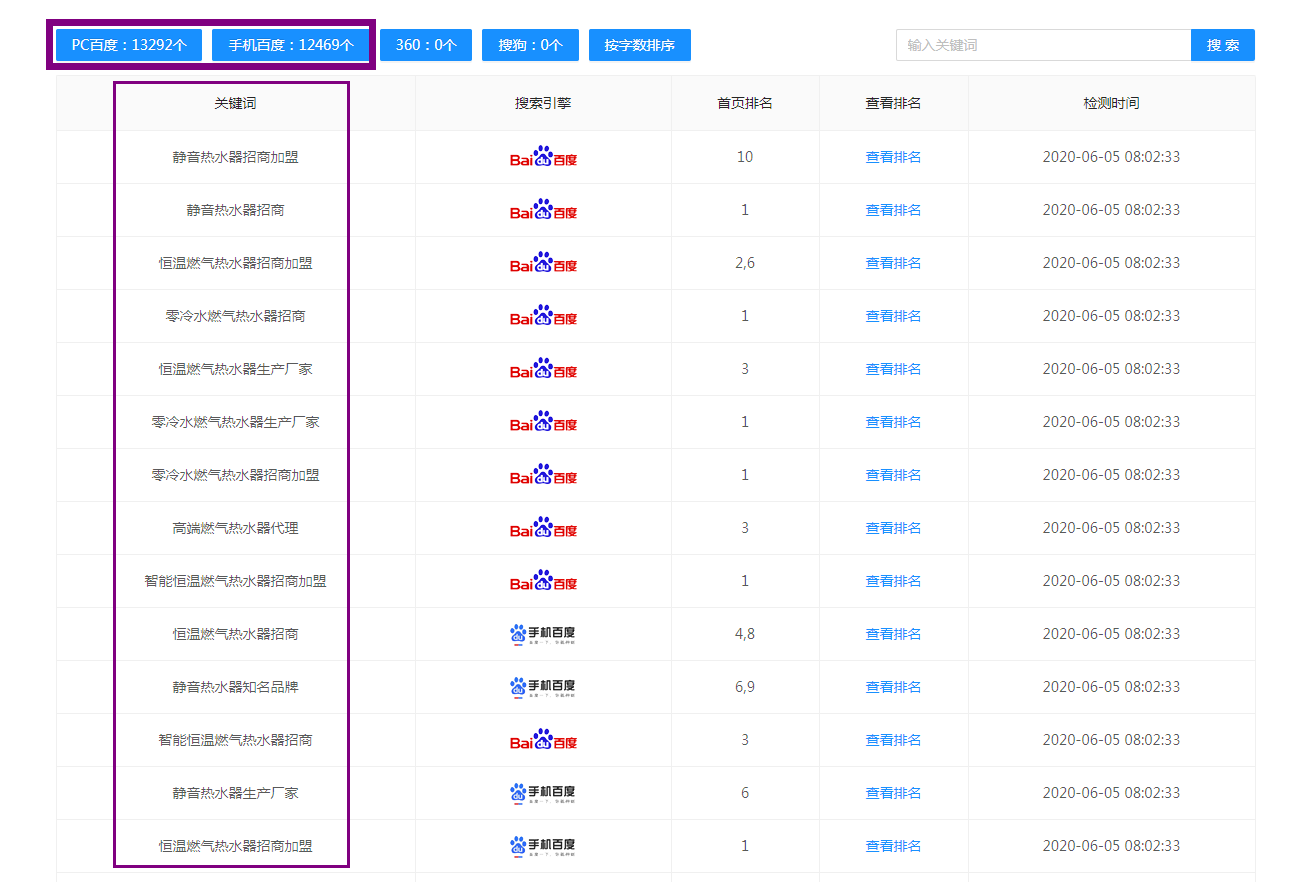Select keyword 智能恒温燃气热水器招商加盟
1299x882 pixels.
[x=235, y=581]
